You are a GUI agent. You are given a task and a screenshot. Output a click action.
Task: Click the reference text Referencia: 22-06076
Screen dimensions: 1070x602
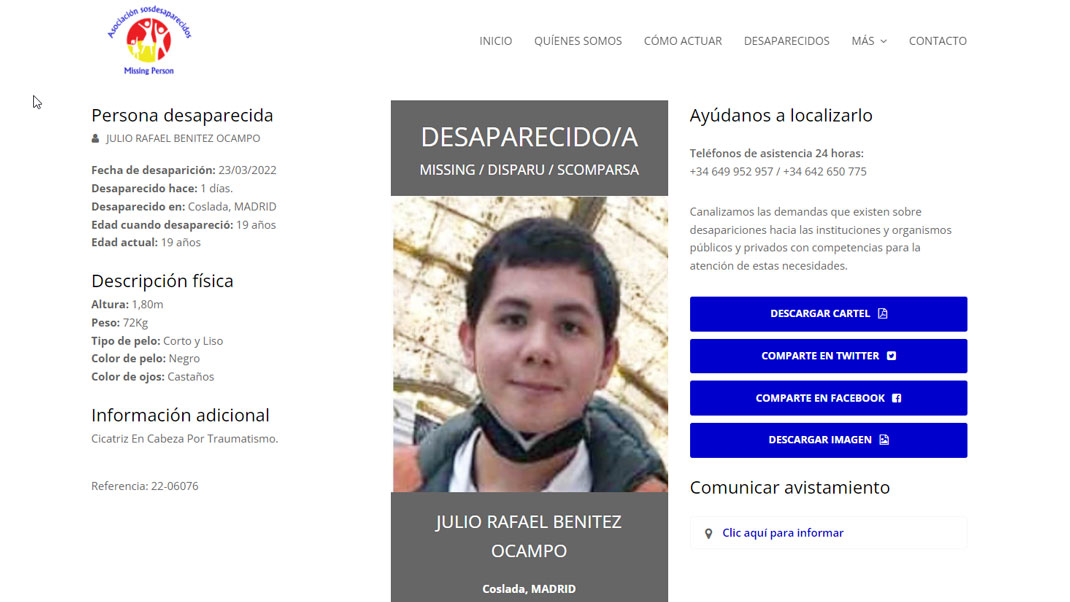145,486
